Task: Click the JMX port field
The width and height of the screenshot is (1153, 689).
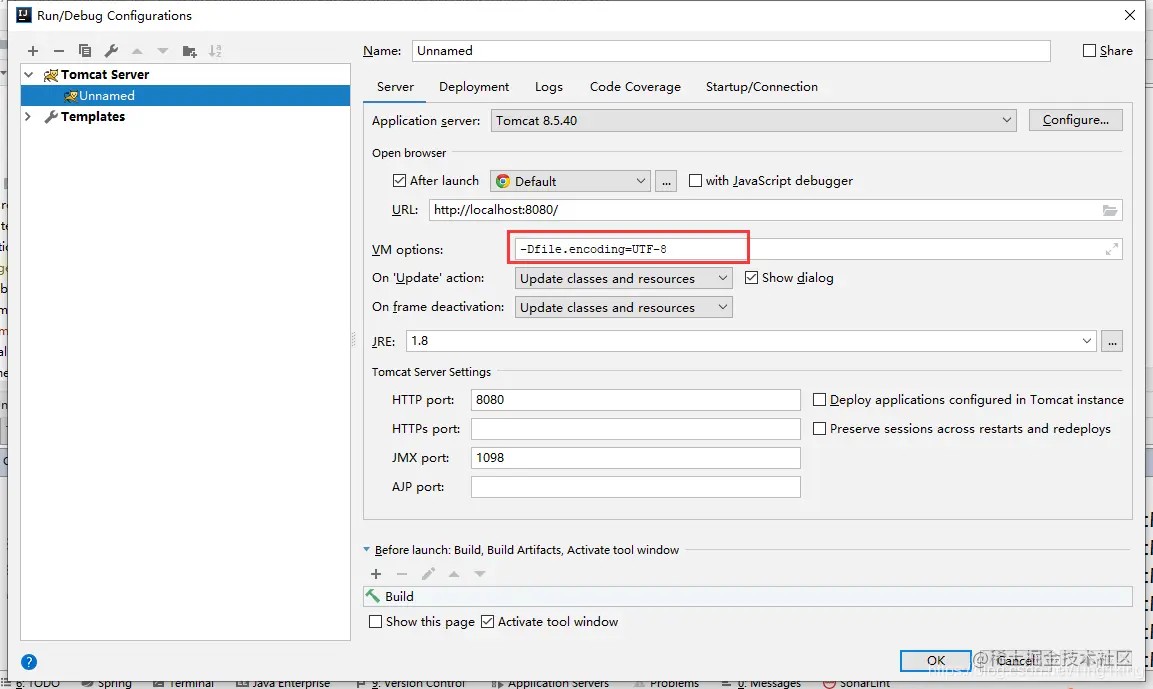Action: point(635,458)
